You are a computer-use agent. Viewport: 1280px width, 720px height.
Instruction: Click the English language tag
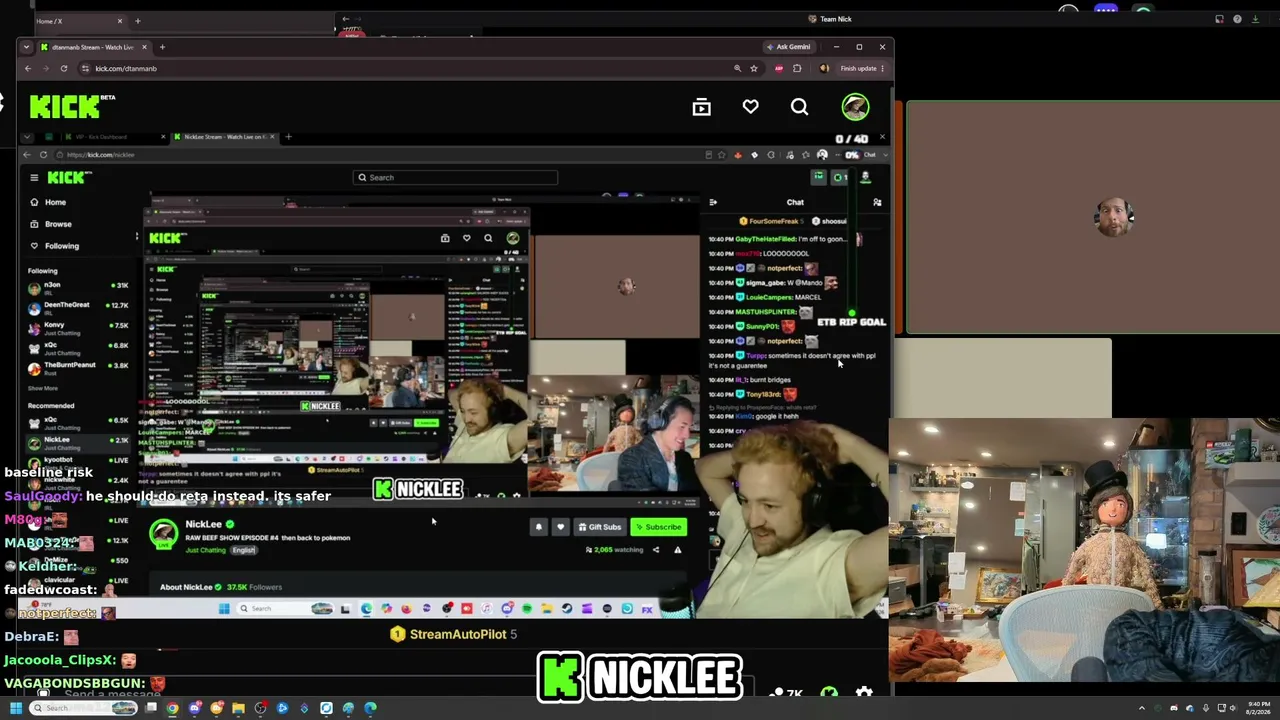tap(244, 550)
